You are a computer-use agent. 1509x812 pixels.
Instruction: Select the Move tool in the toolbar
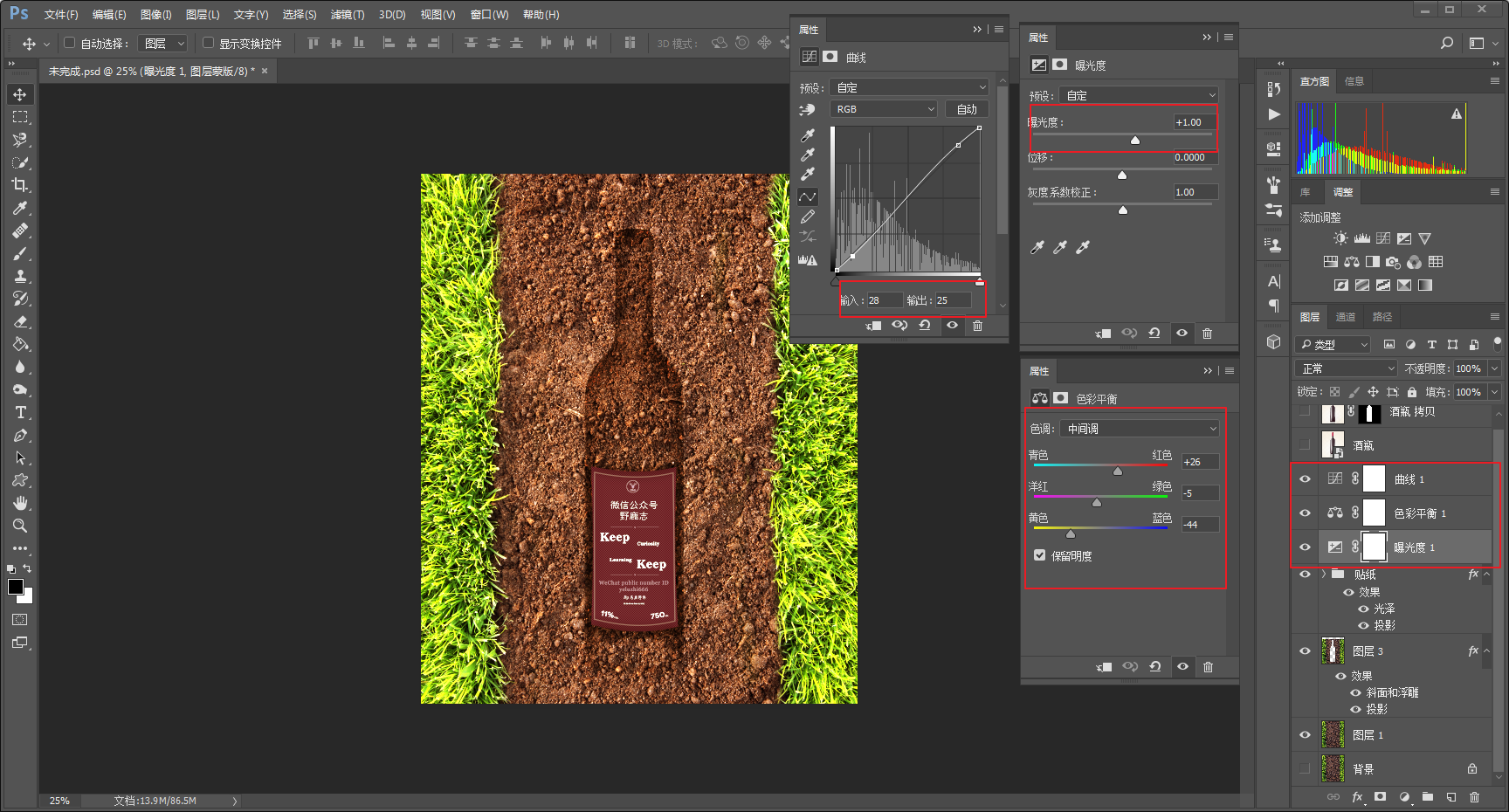20,94
